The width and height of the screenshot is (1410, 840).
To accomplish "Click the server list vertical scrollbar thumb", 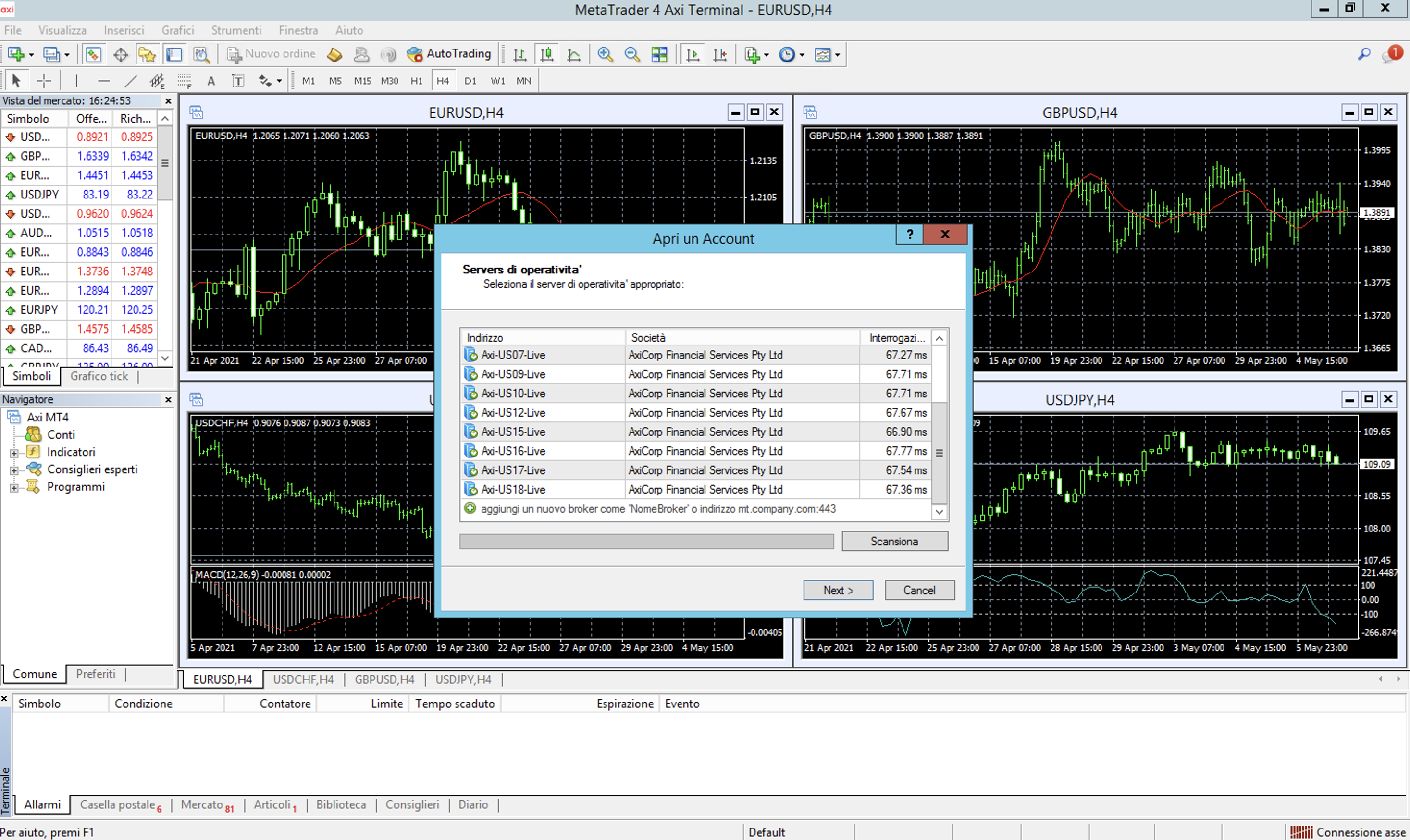I will (939, 453).
